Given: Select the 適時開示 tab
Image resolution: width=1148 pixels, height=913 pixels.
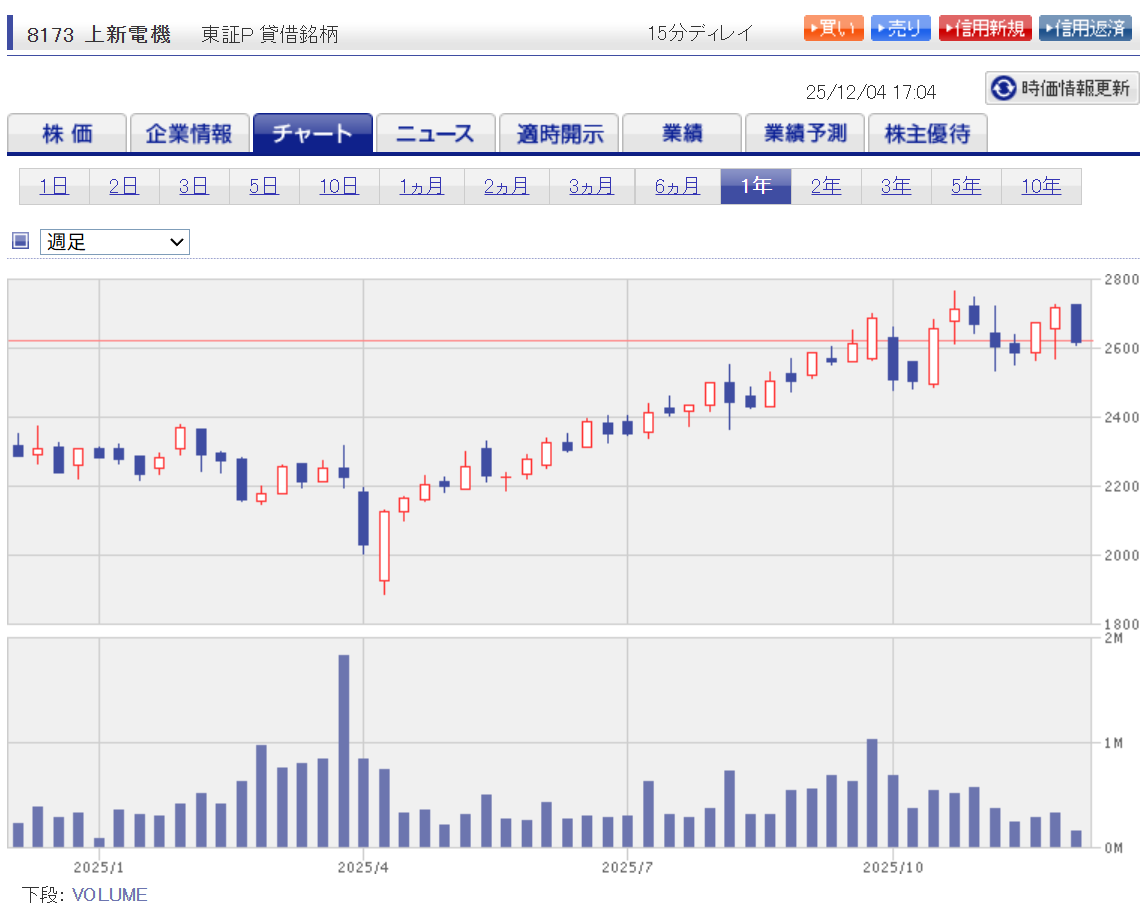Looking at the screenshot, I should [x=559, y=134].
